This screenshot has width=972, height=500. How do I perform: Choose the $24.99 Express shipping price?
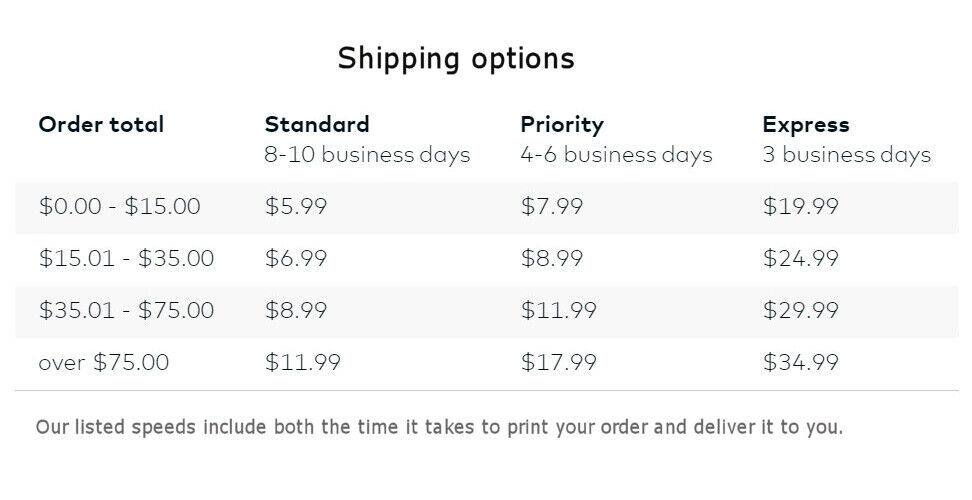pos(801,259)
